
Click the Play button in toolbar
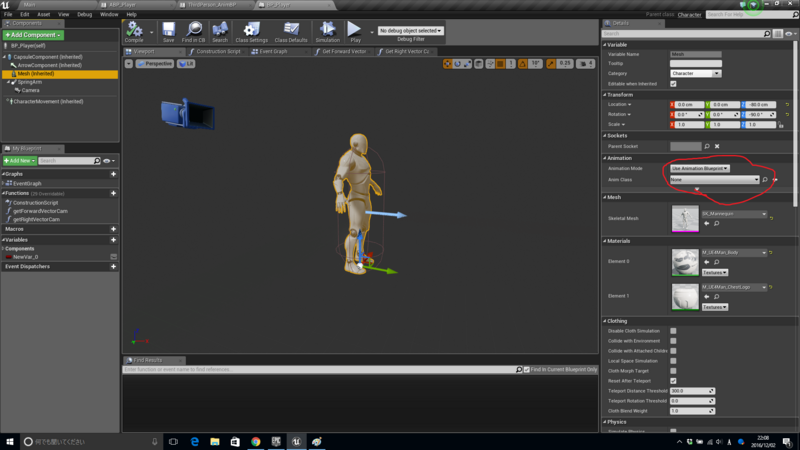(355, 32)
